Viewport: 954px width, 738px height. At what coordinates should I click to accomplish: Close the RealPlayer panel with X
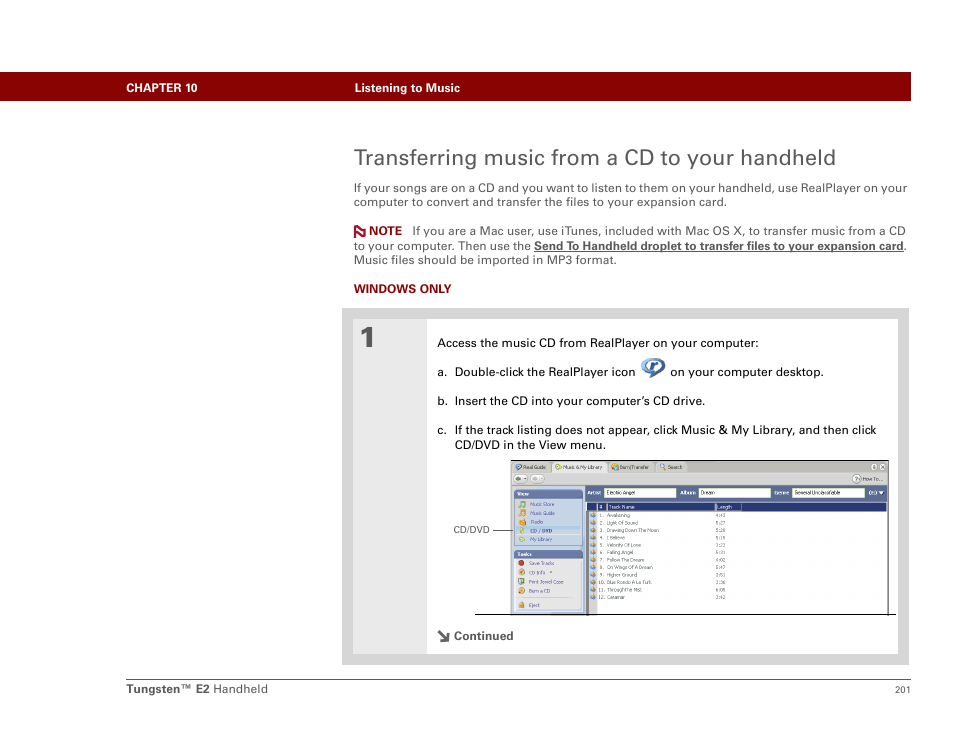click(x=883, y=467)
